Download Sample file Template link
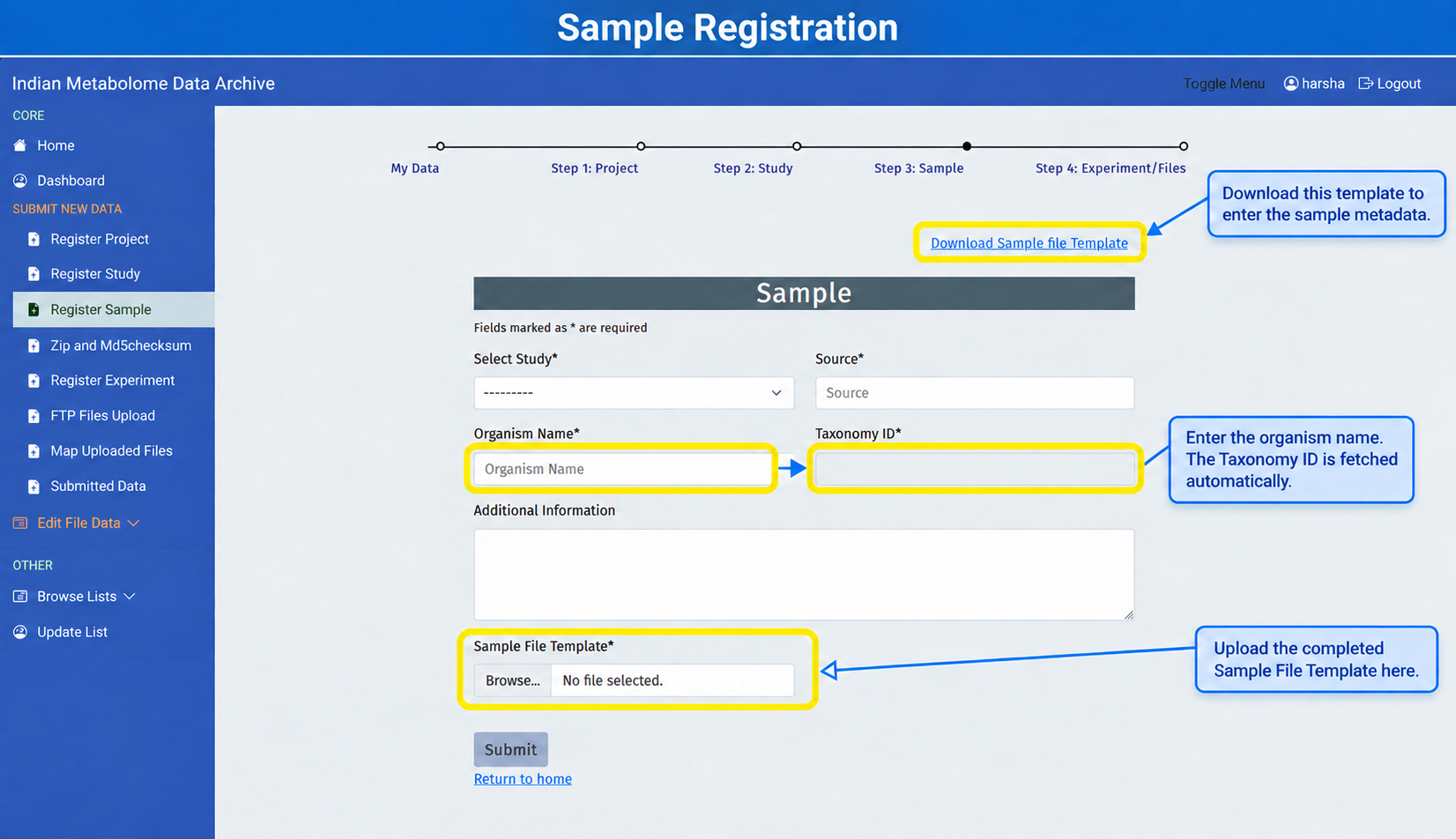 click(1029, 243)
